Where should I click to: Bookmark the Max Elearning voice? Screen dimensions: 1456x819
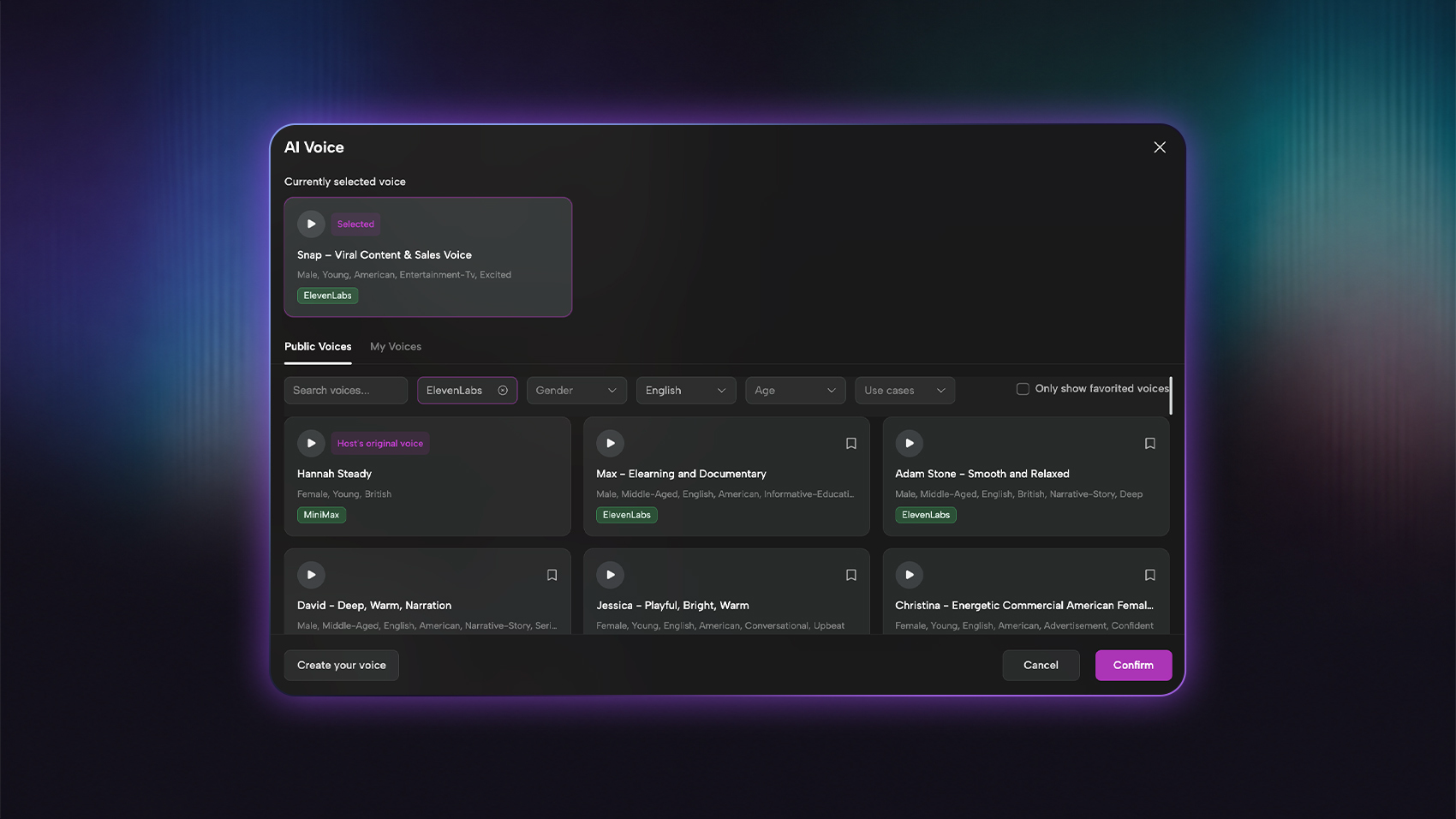(x=850, y=443)
